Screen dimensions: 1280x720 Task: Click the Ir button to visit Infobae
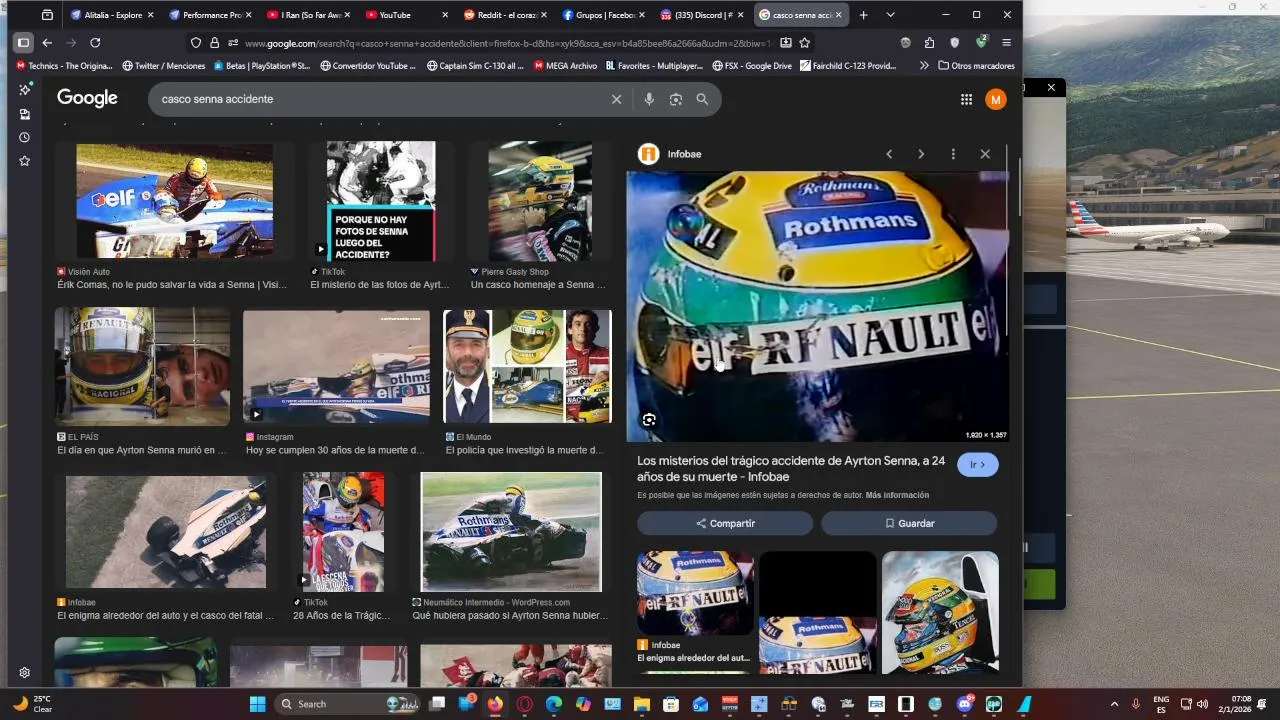[977, 465]
